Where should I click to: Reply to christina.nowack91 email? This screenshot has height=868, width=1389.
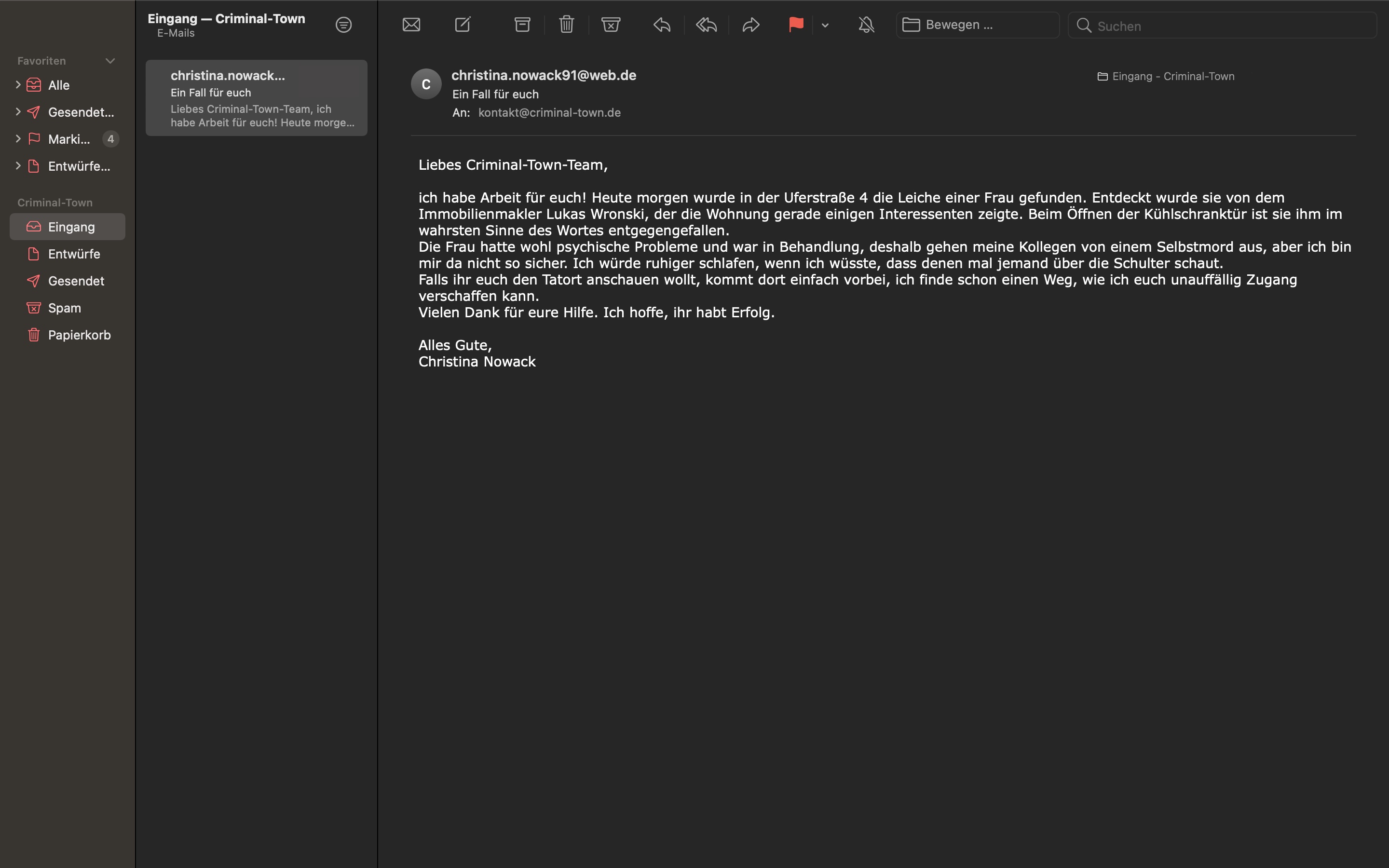point(662,25)
